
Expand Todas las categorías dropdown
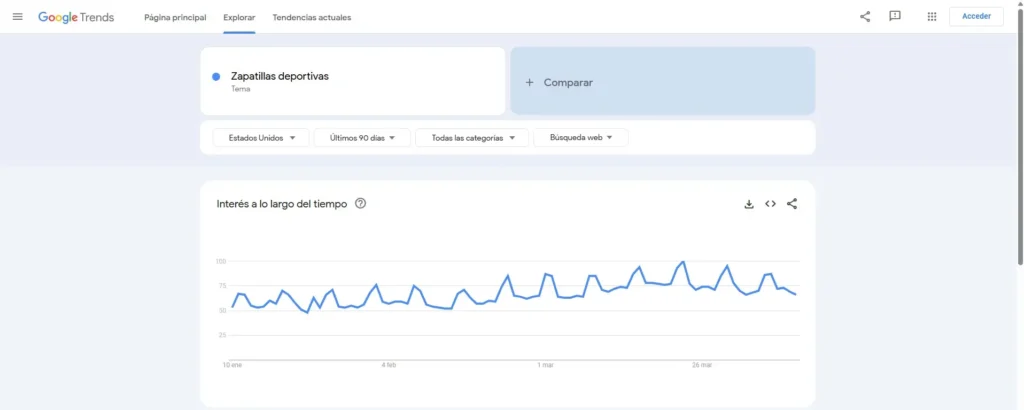coord(472,138)
